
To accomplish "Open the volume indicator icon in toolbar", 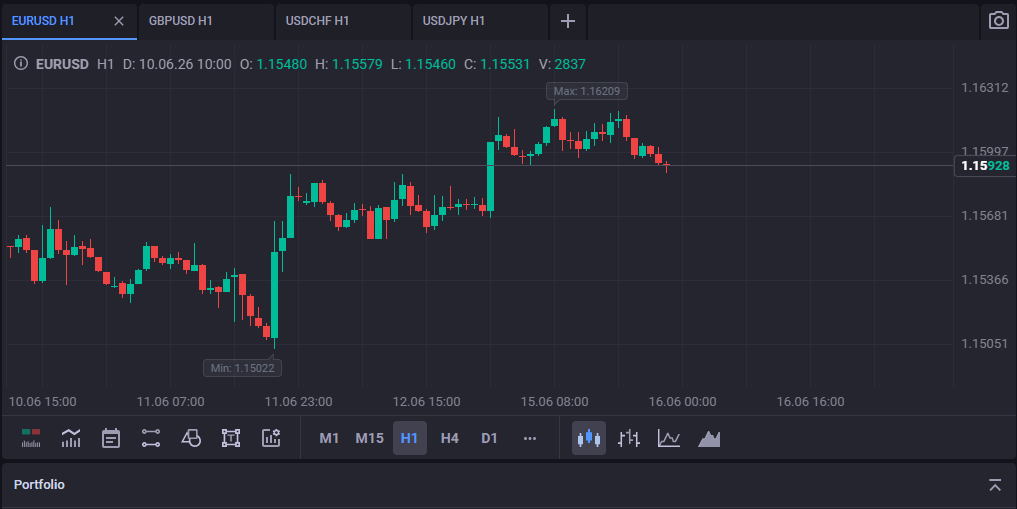I will click(30, 438).
